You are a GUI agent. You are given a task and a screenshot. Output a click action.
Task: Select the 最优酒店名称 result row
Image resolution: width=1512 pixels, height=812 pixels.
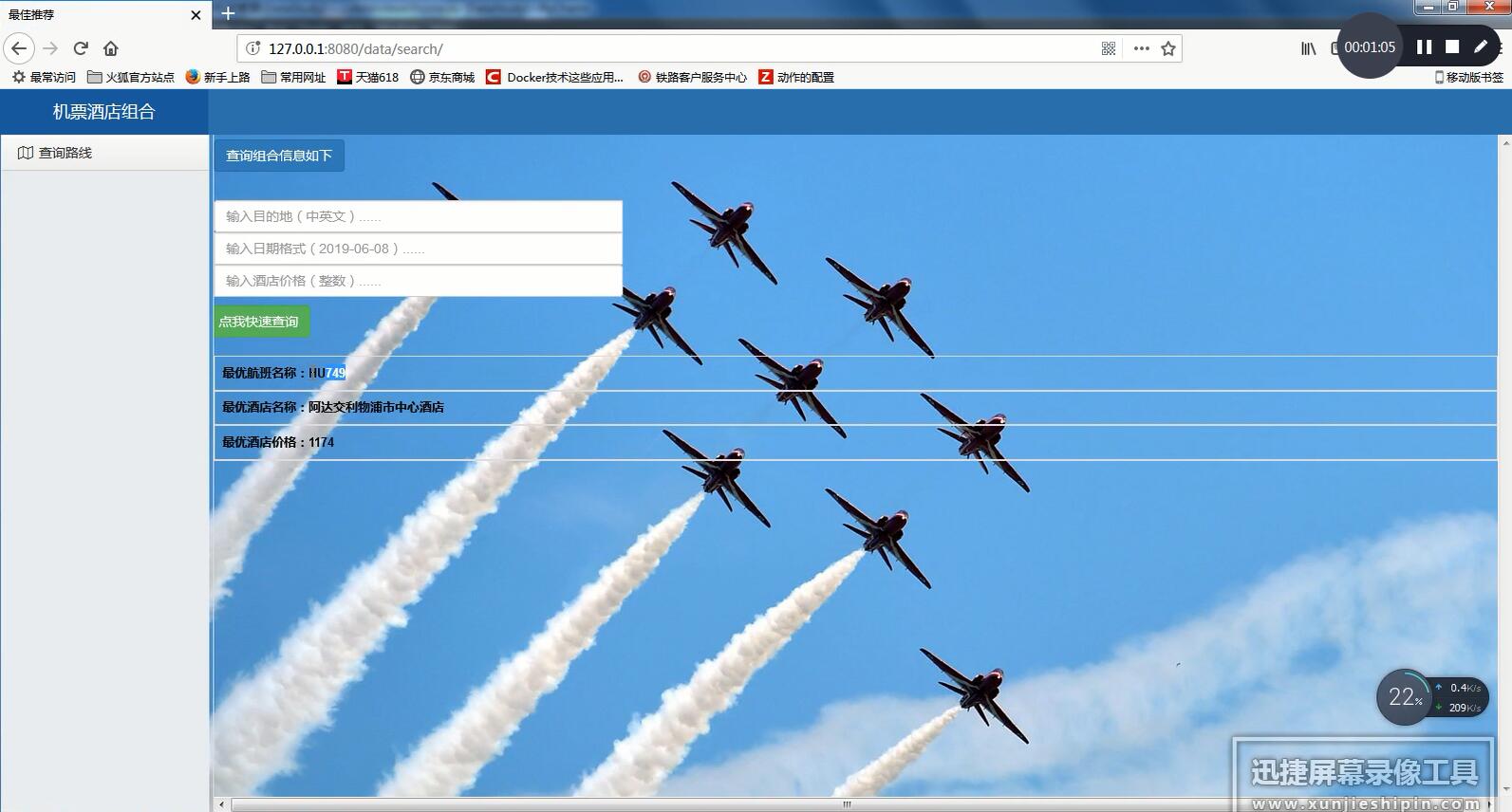tap(855, 408)
